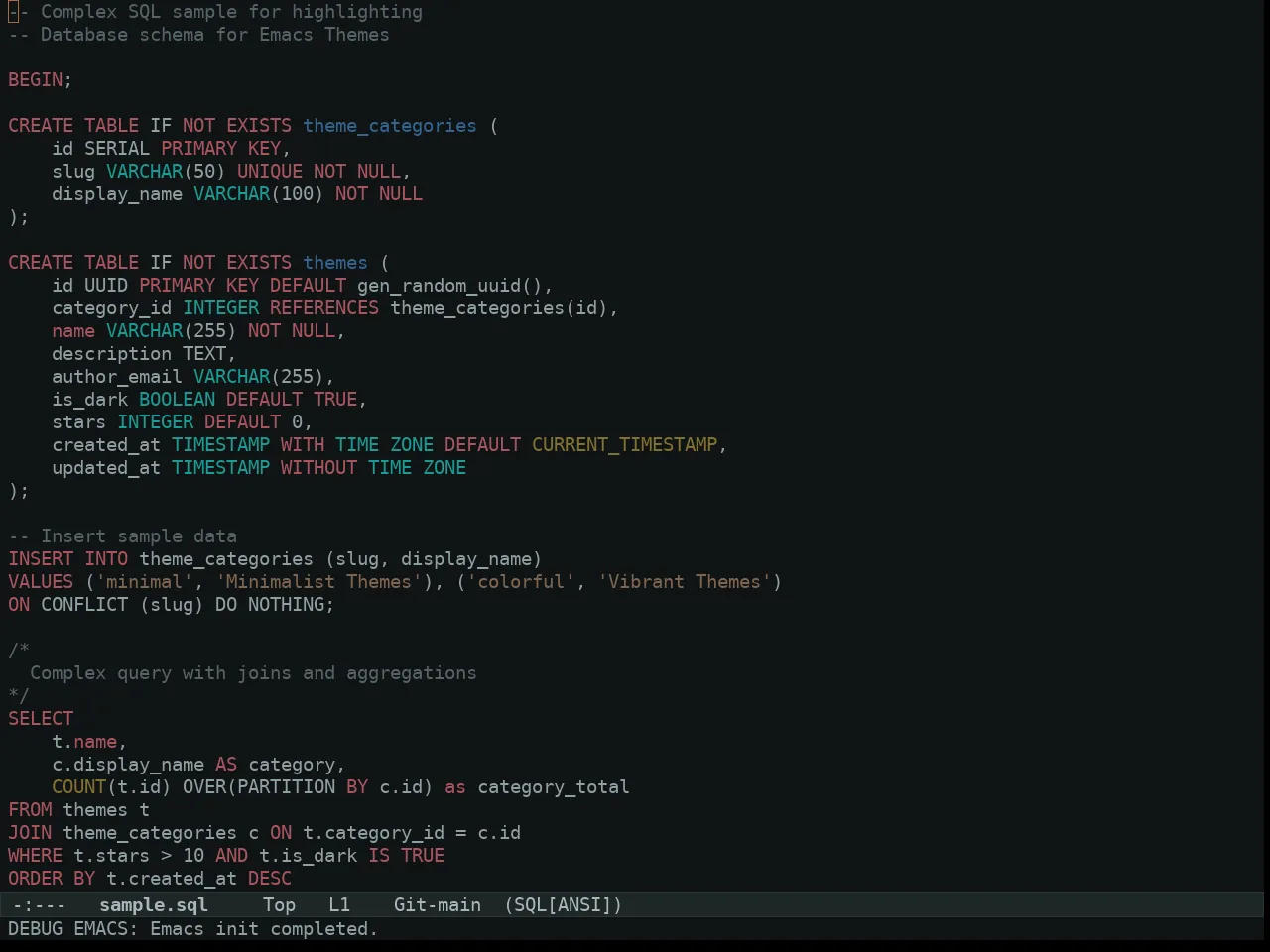Screen dimensions: 1270x952
Task: Click the DESC keyword
Action: (x=270, y=879)
